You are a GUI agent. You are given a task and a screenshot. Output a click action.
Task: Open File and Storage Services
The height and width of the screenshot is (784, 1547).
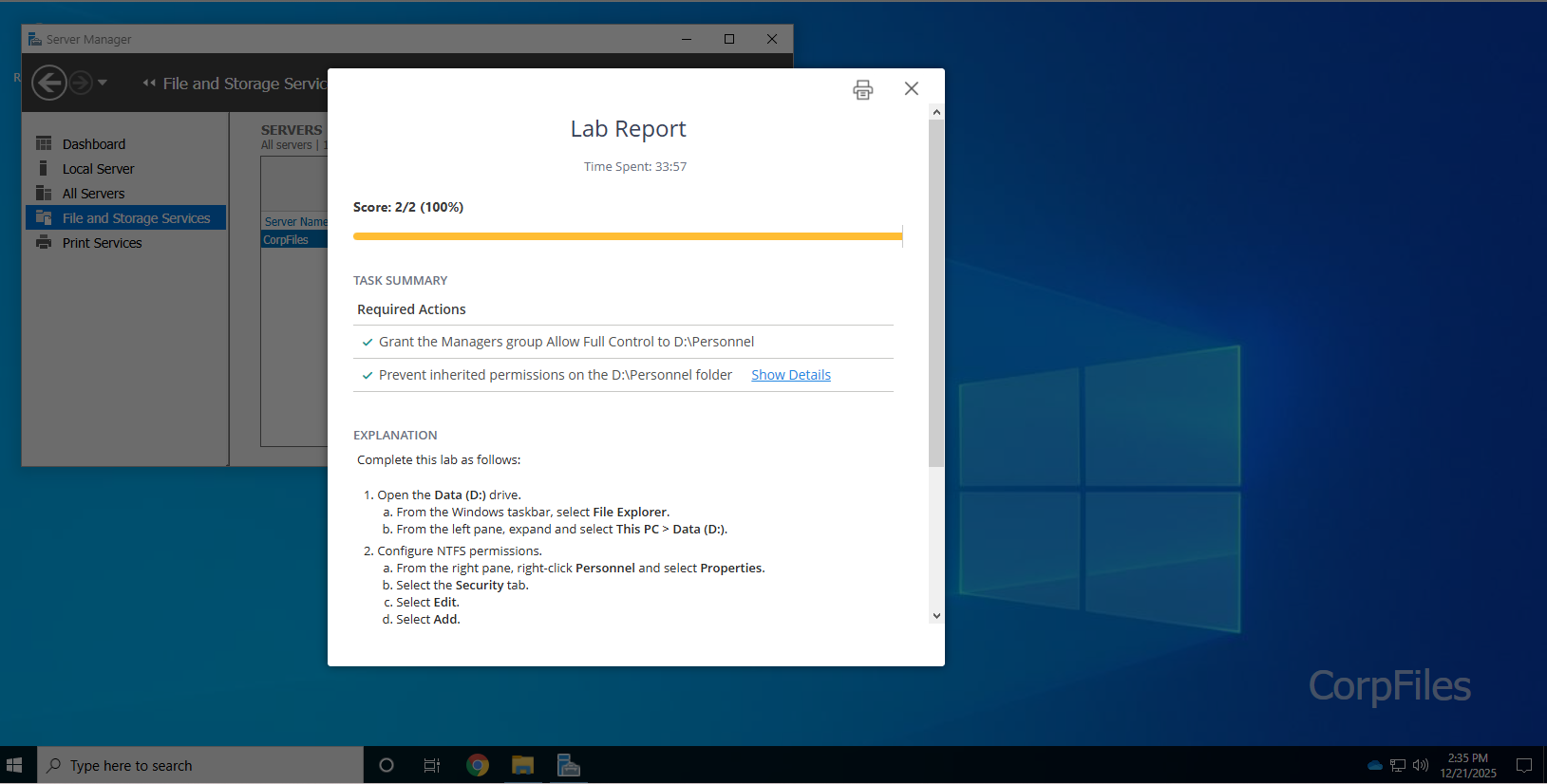(x=136, y=218)
